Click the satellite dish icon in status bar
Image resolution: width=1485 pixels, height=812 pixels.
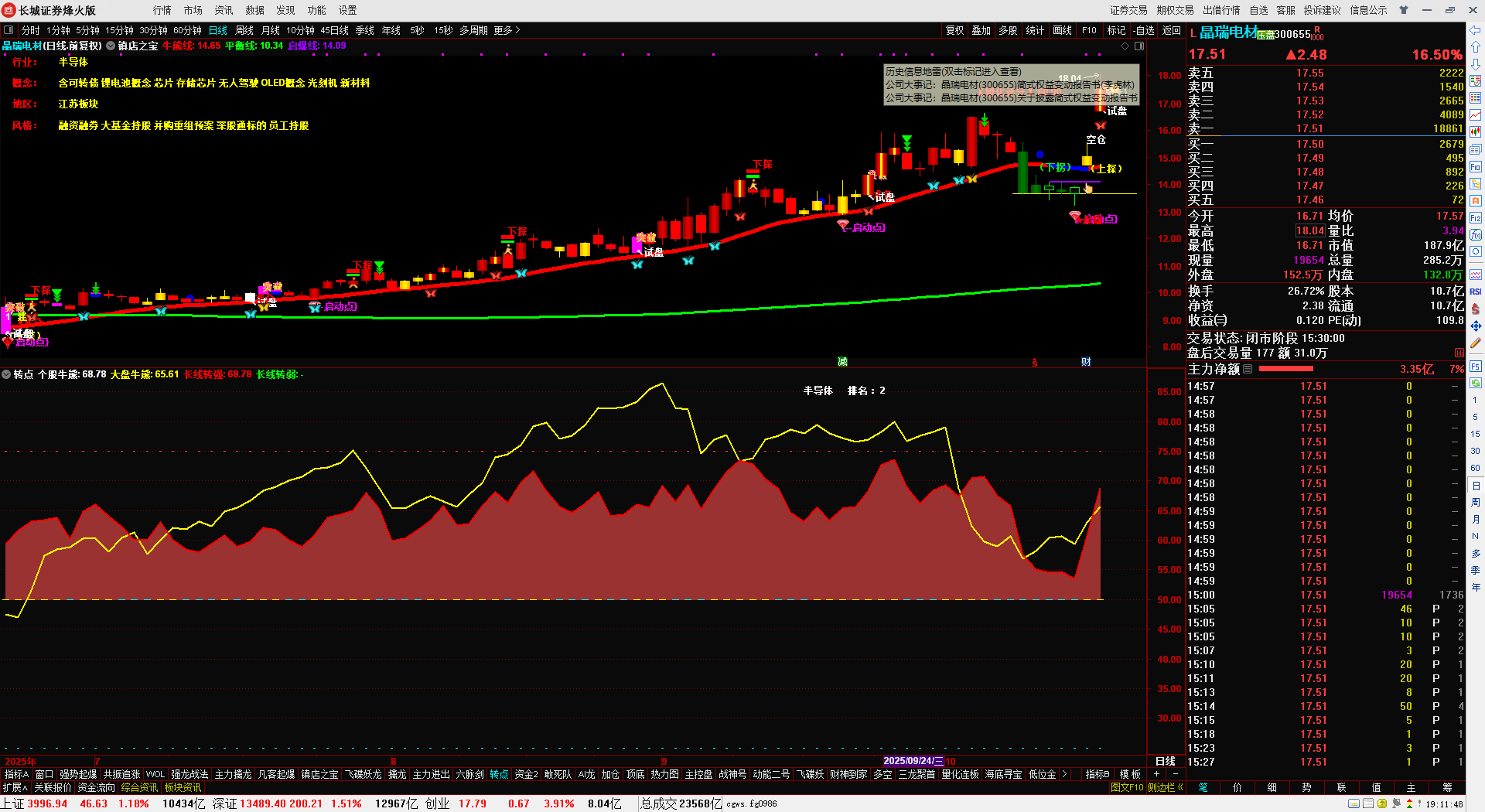pyautogui.click(x=1397, y=804)
